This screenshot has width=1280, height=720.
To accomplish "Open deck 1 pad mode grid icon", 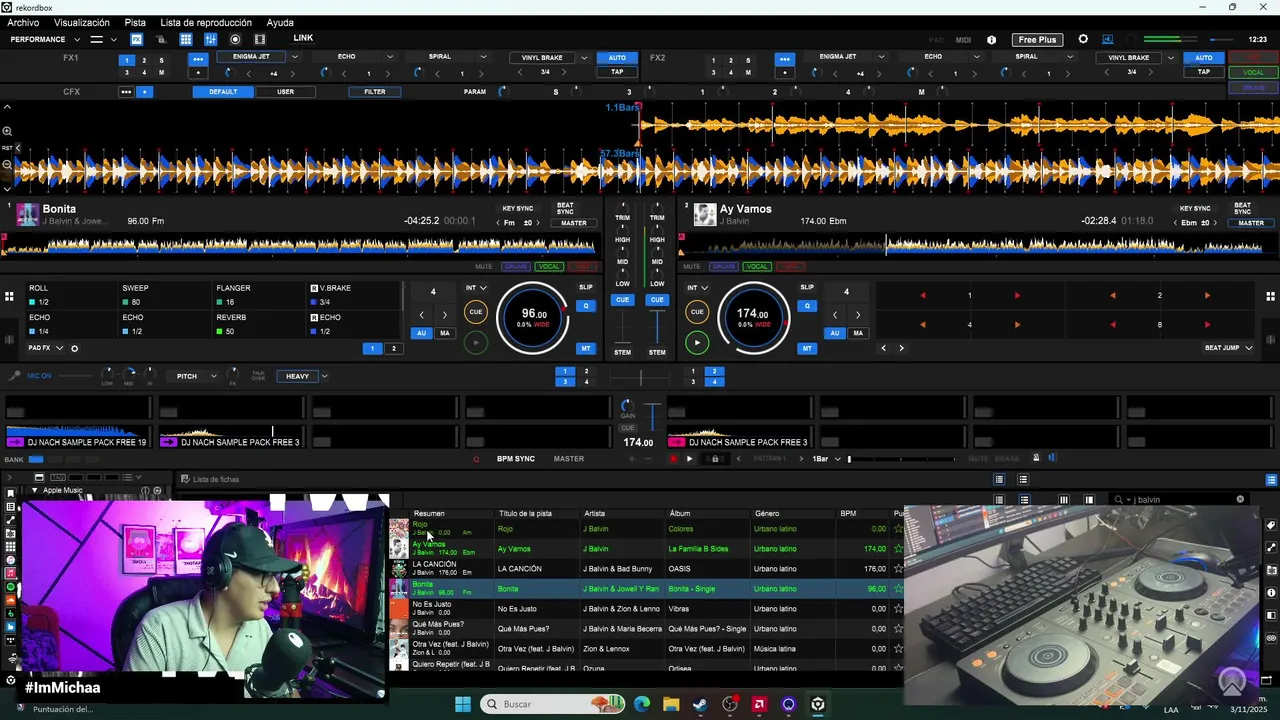I will pyautogui.click(x=9, y=296).
